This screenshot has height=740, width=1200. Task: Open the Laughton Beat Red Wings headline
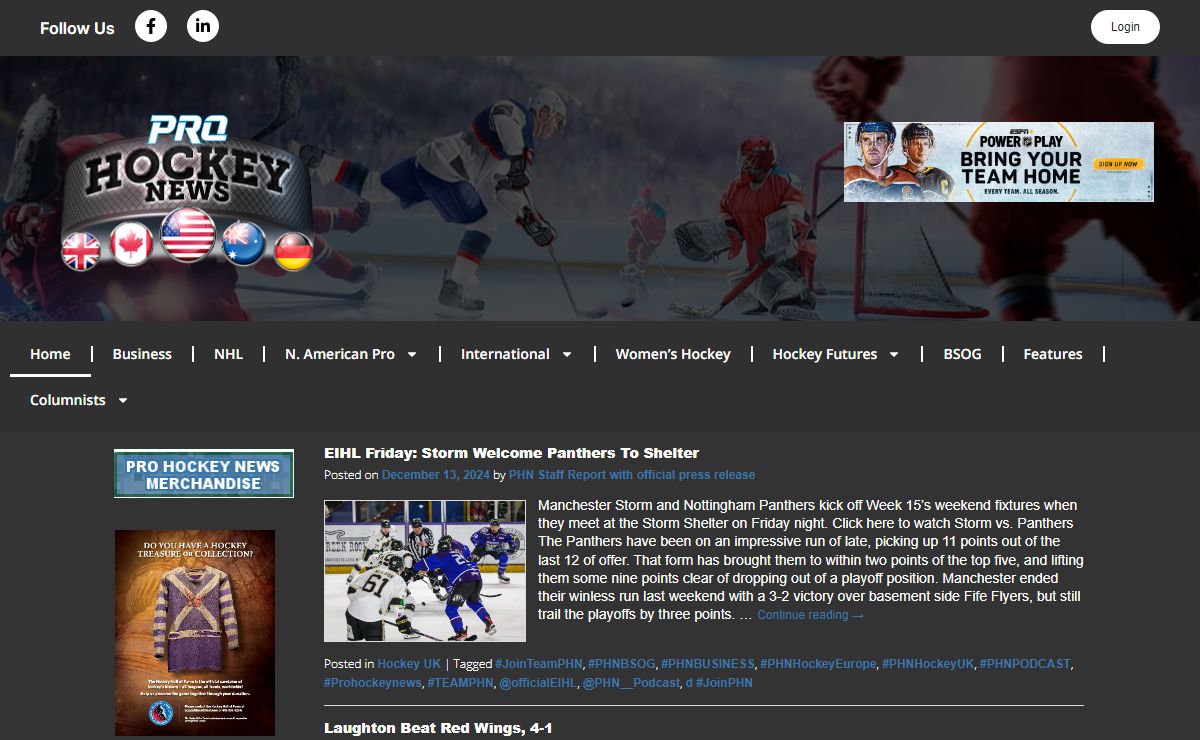click(438, 728)
